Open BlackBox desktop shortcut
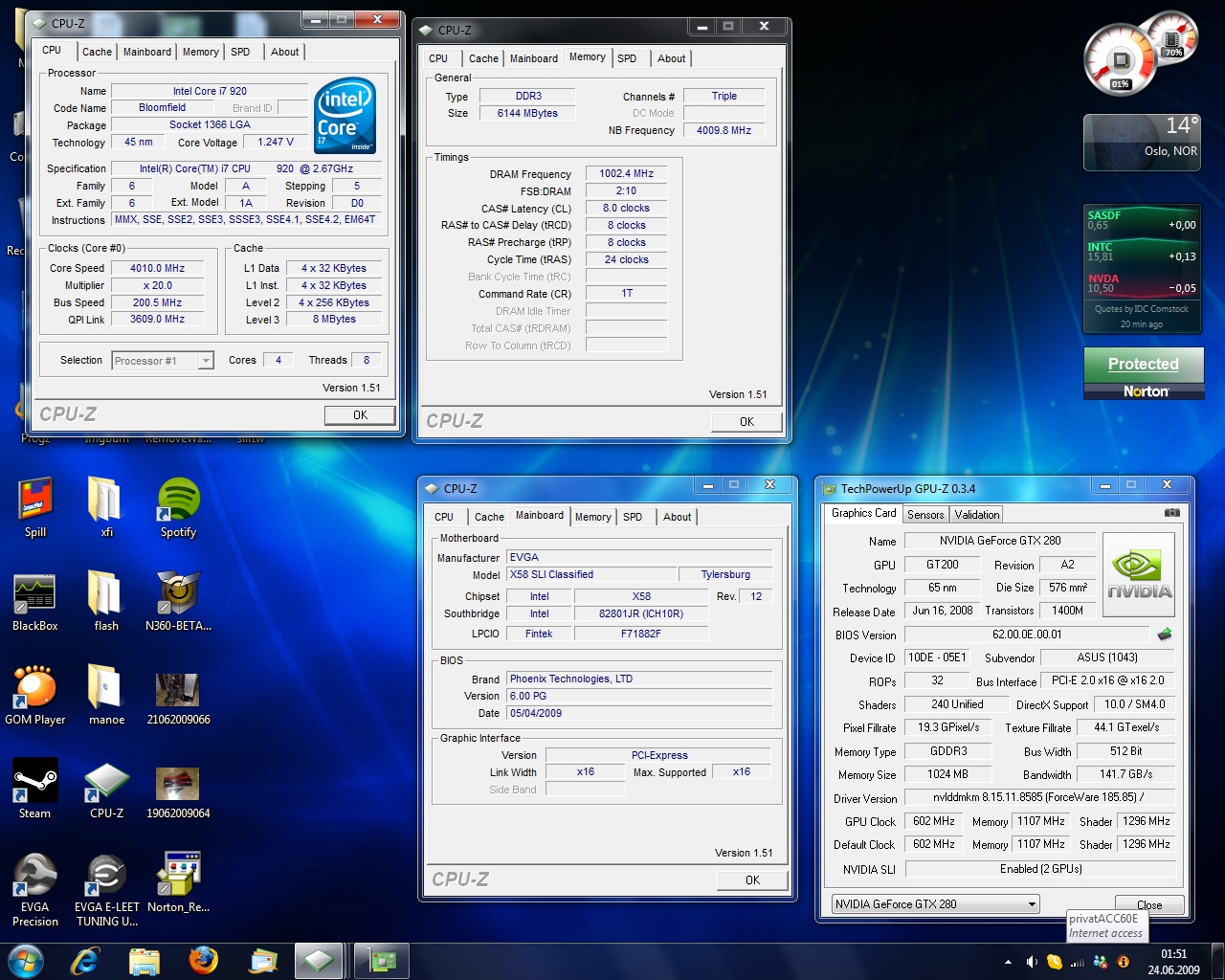The width and height of the screenshot is (1225, 980). (x=35, y=601)
